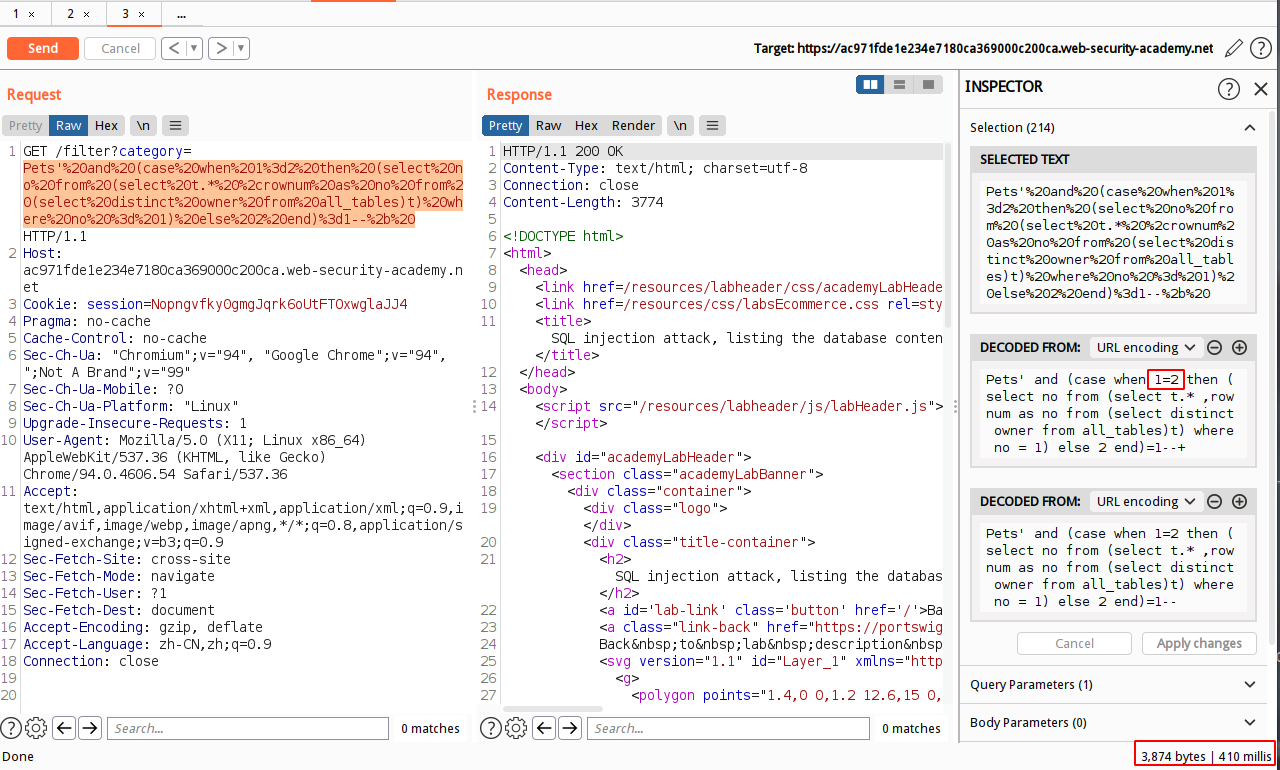Click the Response pane search field
Screen dimensions: 1280x770
pos(727,728)
